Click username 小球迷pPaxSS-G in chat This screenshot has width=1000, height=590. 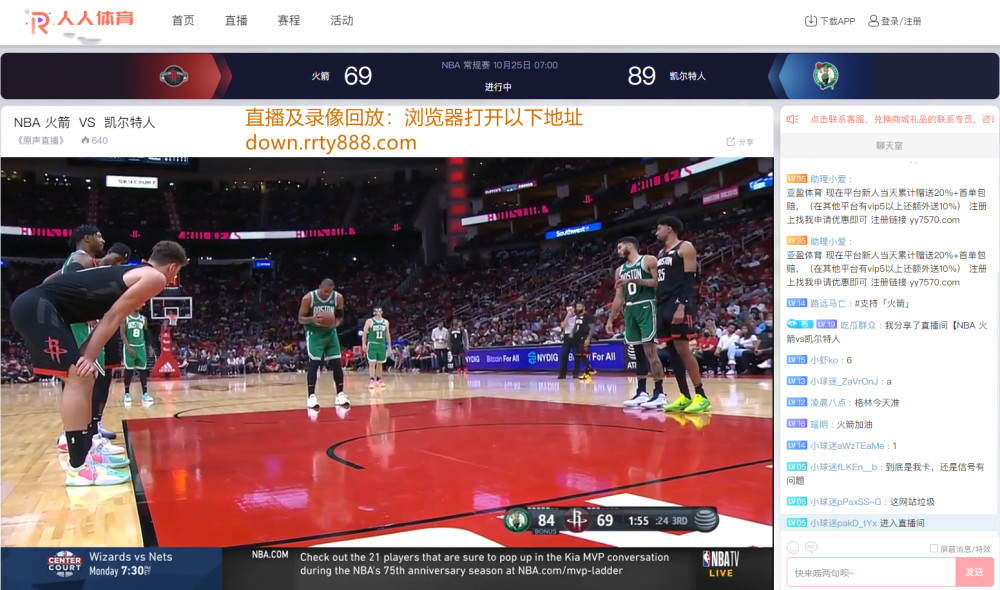pos(846,502)
